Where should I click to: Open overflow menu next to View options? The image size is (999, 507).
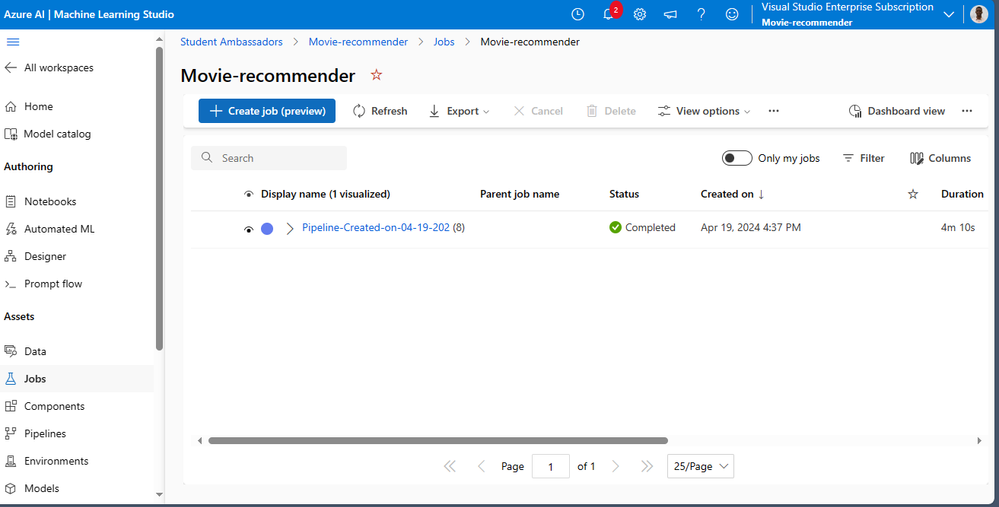pyautogui.click(x=773, y=111)
